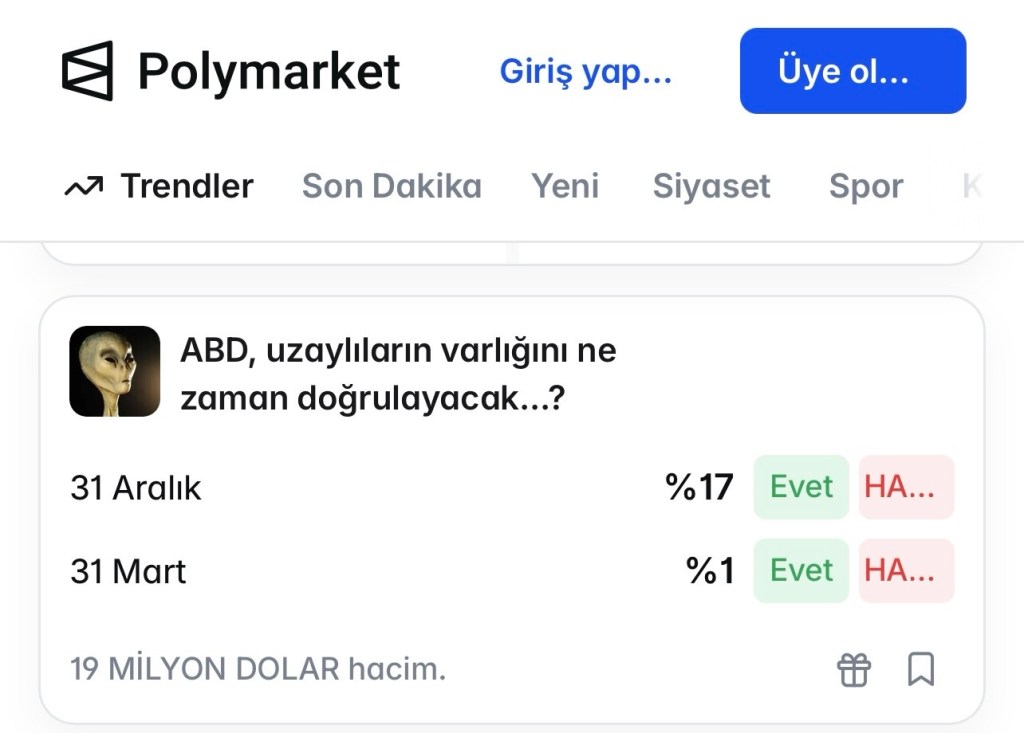The image size is (1024, 733).
Task: Choose Evet for 31 Aralık
Action: tap(800, 487)
